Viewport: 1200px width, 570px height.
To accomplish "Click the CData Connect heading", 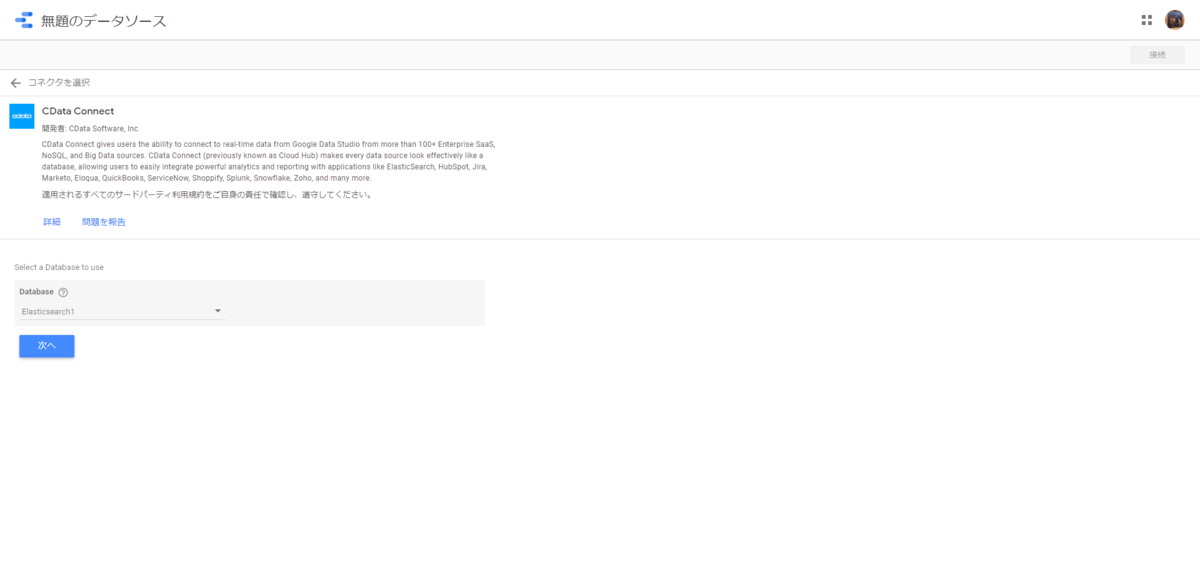I will click(78, 111).
